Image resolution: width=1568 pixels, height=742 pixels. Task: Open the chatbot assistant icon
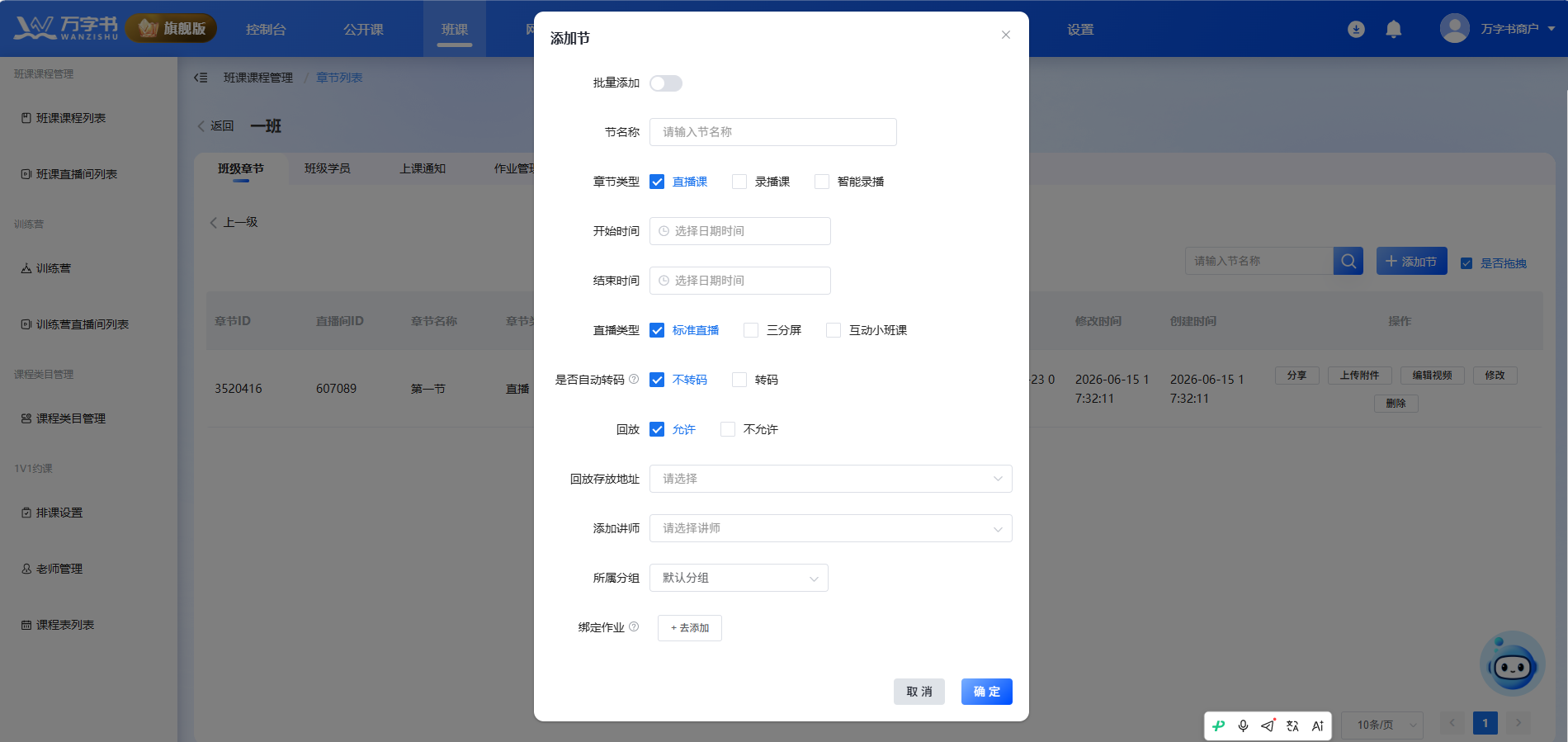1512,664
